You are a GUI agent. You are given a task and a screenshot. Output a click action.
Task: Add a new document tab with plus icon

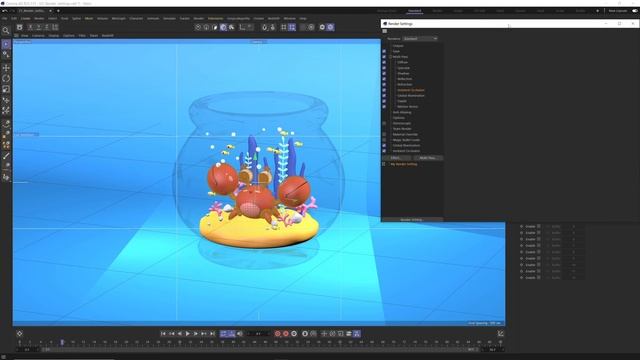tap(58, 11)
